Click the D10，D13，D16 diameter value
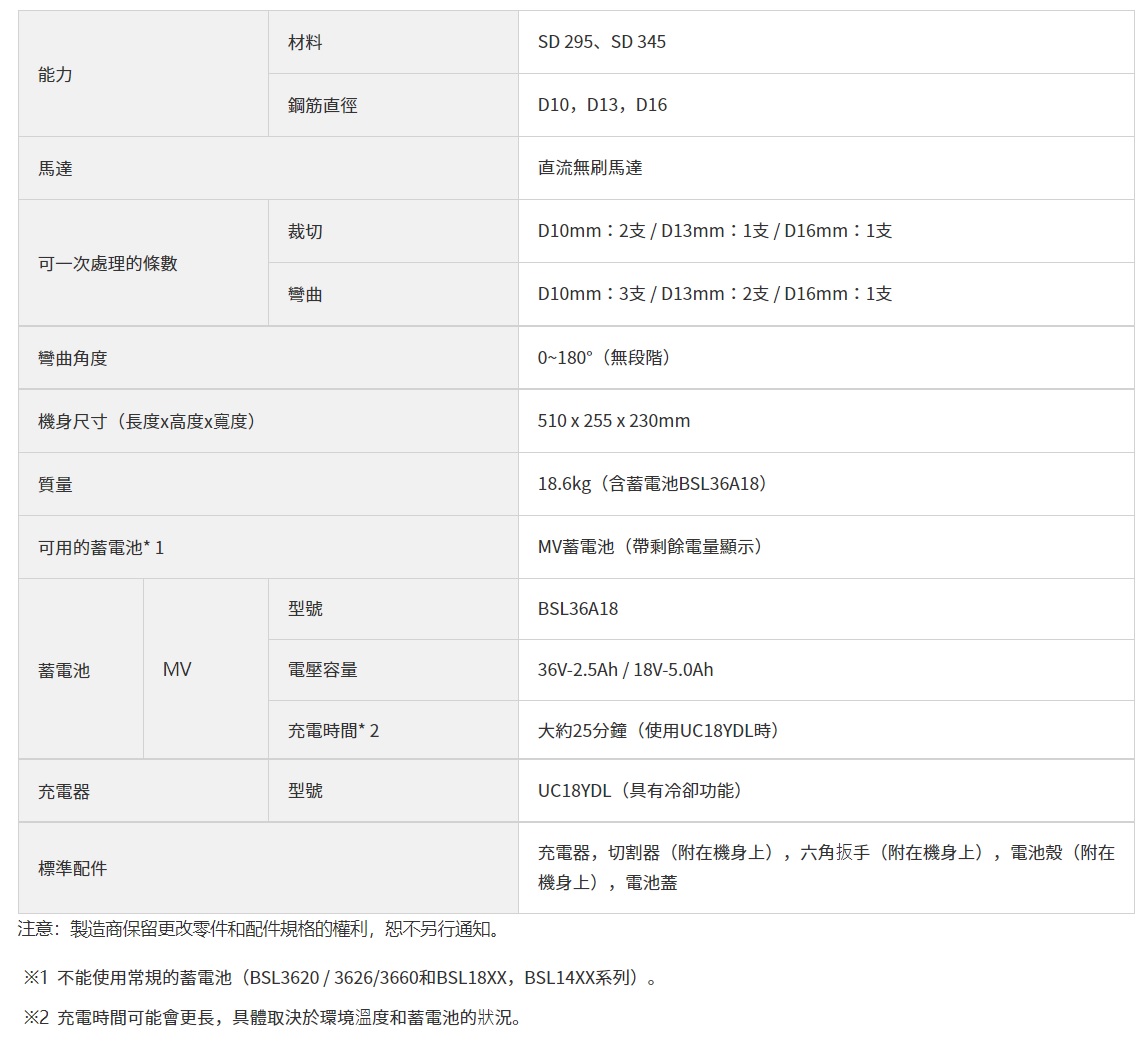This screenshot has height=1060, width=1148. tap(602, 105)
